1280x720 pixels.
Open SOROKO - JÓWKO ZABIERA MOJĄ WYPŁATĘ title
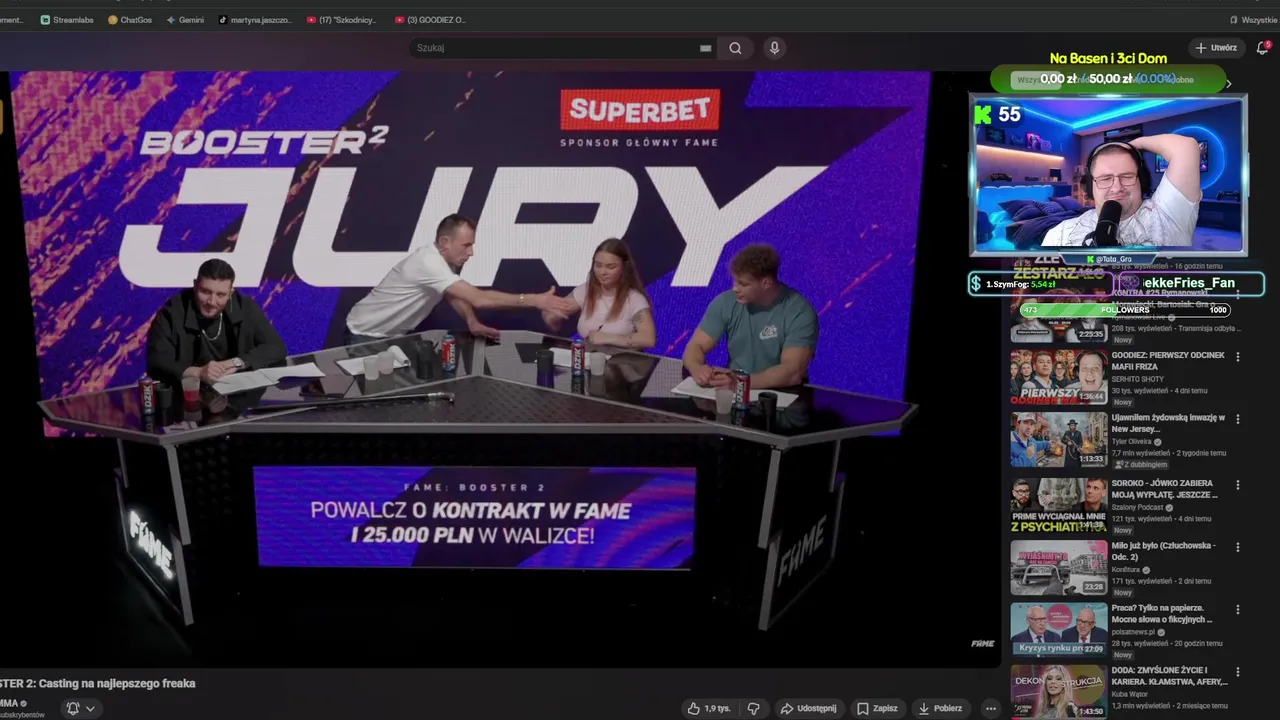point(1165,489)
